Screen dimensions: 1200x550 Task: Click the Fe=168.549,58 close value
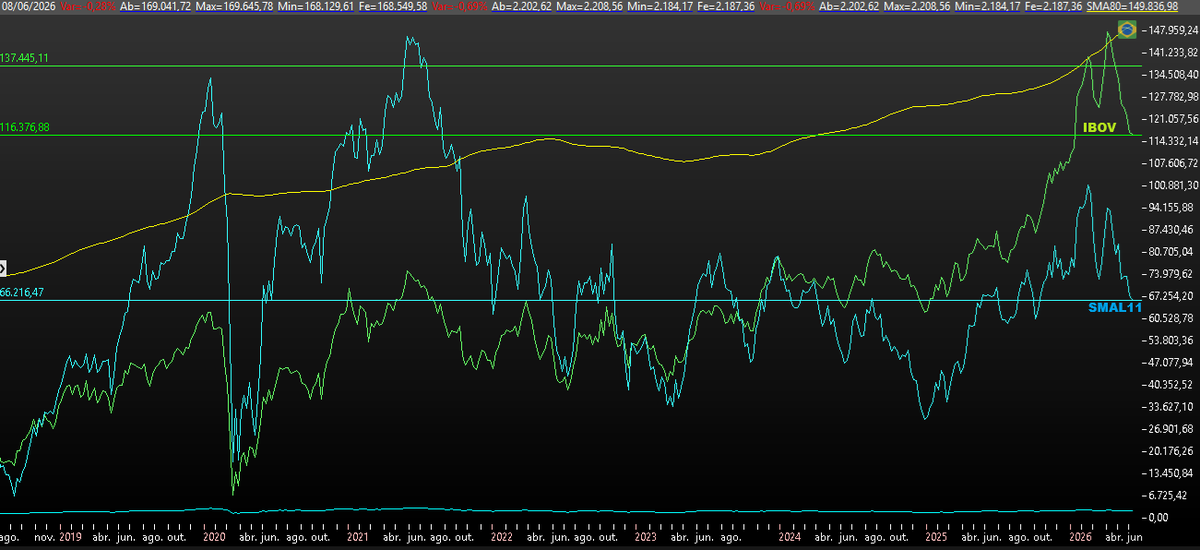click(391, 6)
